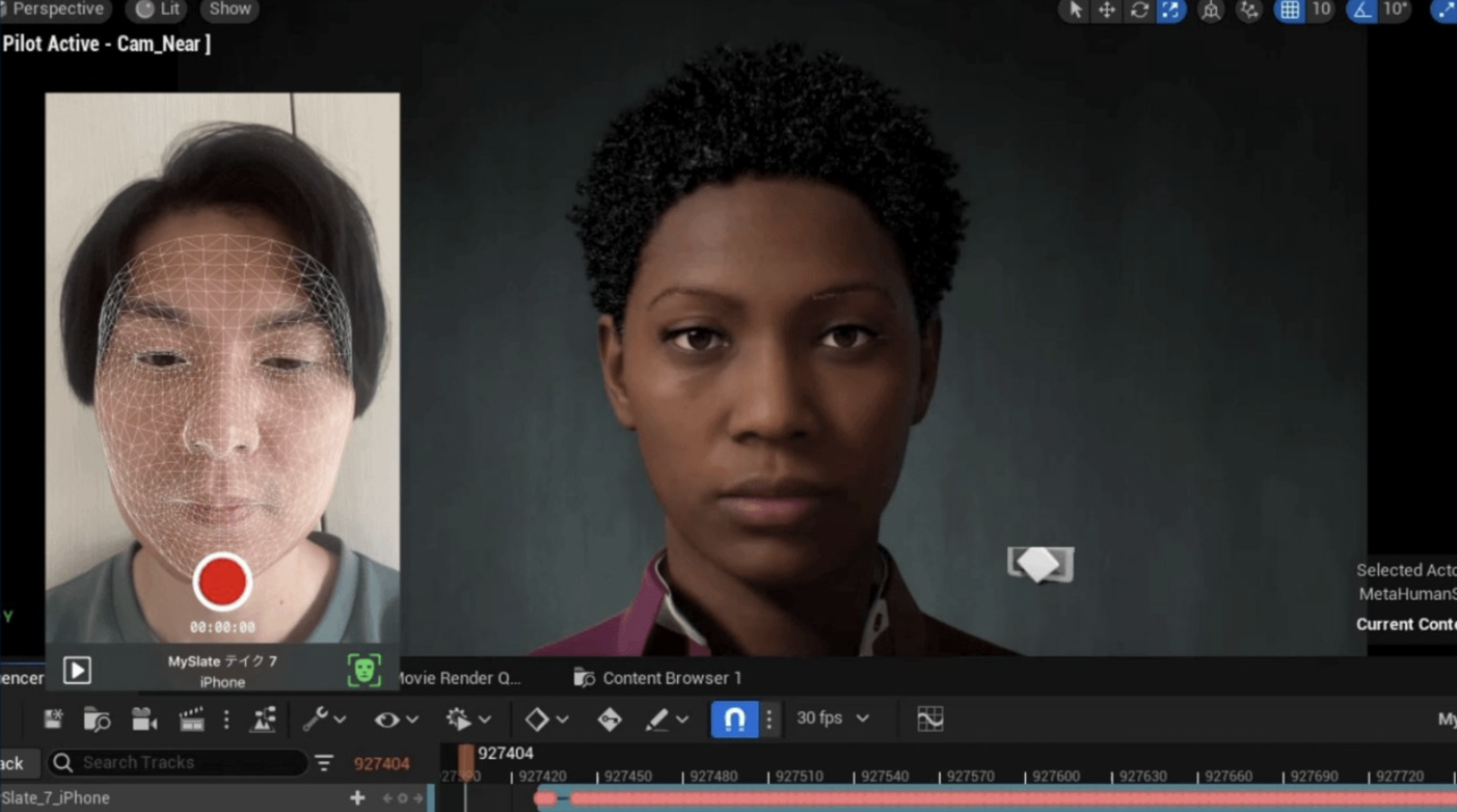Open the surface snapping options icon

(1248, 11)
